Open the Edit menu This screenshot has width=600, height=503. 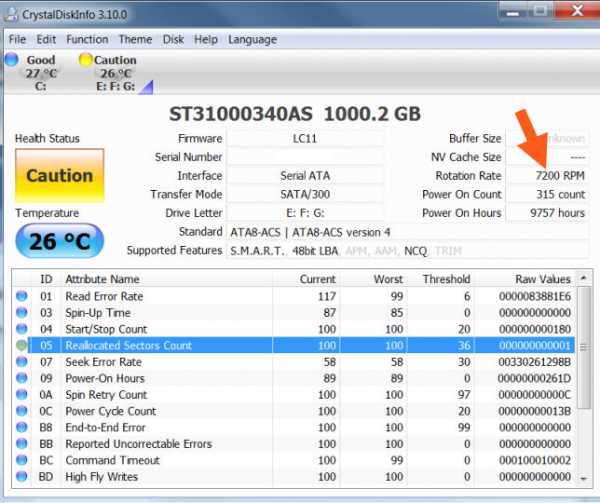pyautogui.click(x=46, y=39)
